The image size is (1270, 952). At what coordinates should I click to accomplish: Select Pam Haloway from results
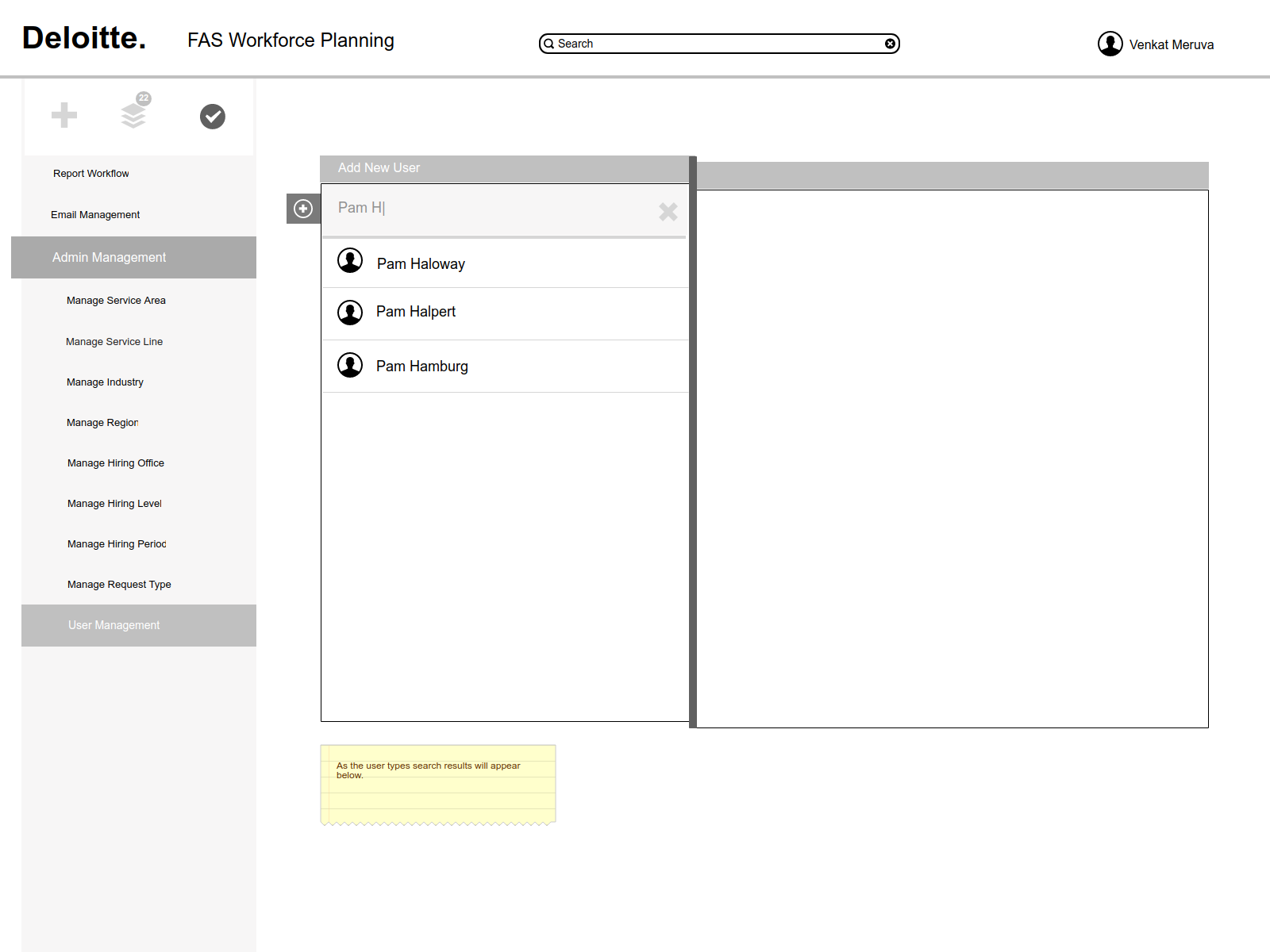(x=505, y=263)
